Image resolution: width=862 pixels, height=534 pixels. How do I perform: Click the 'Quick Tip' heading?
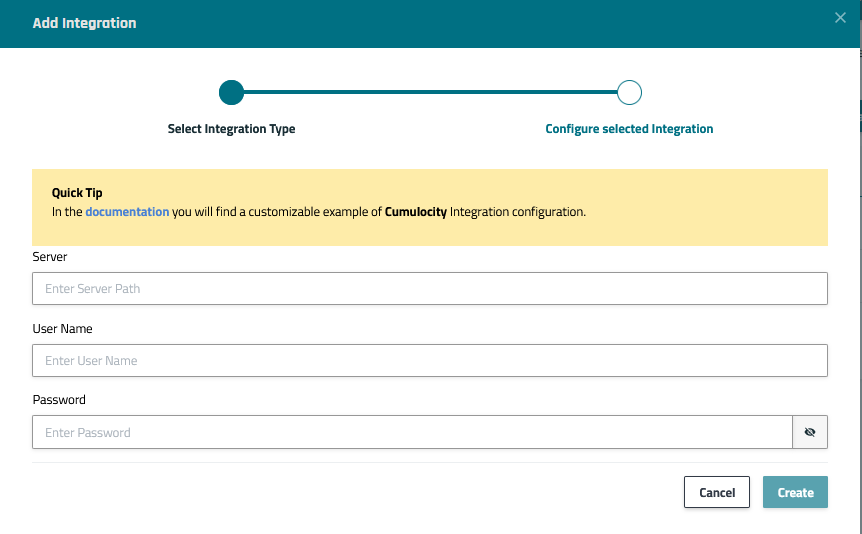click(x=77, y=193)
